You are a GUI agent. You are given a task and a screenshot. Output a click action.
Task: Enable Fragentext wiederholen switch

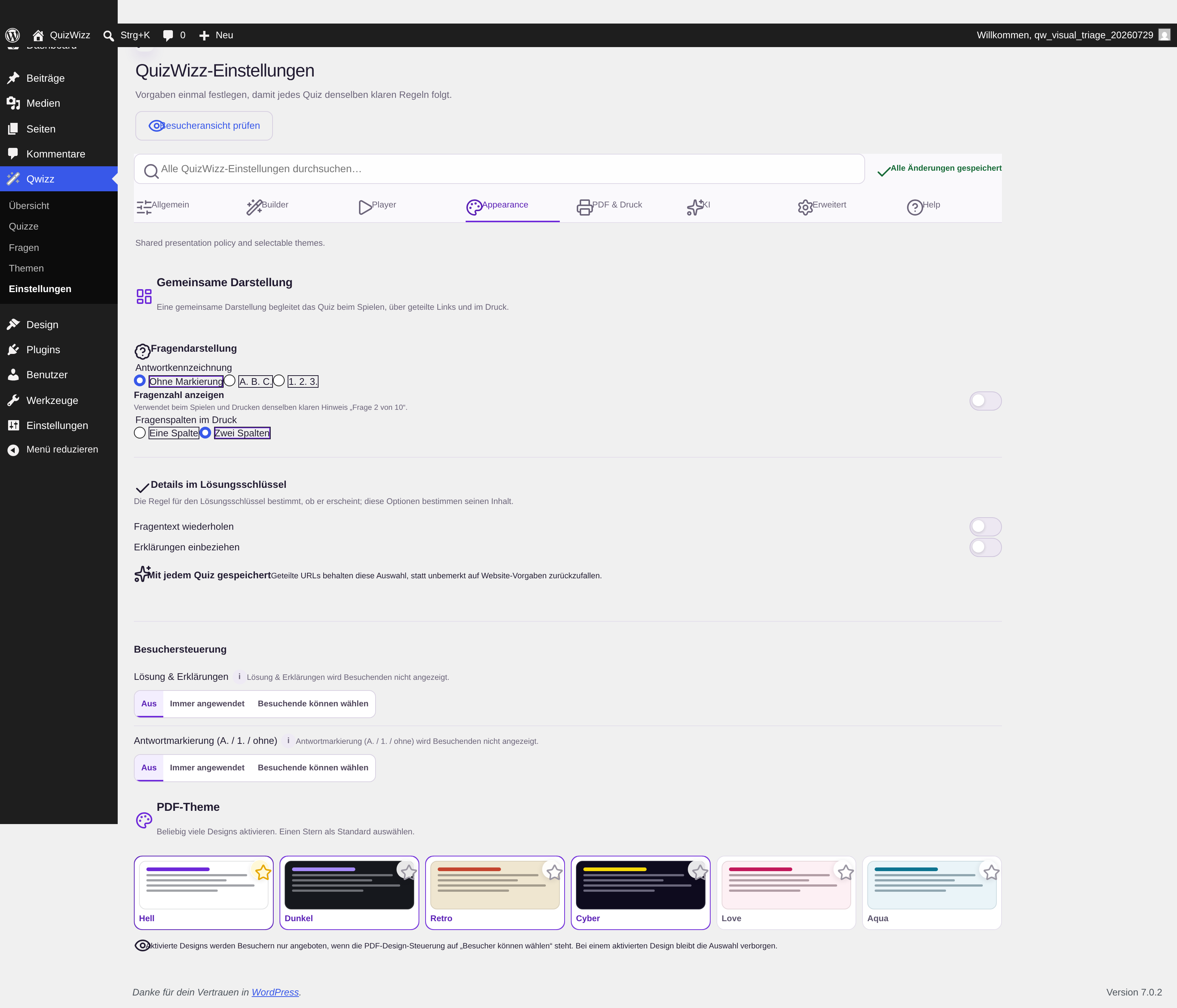click(x=985, y=527)
